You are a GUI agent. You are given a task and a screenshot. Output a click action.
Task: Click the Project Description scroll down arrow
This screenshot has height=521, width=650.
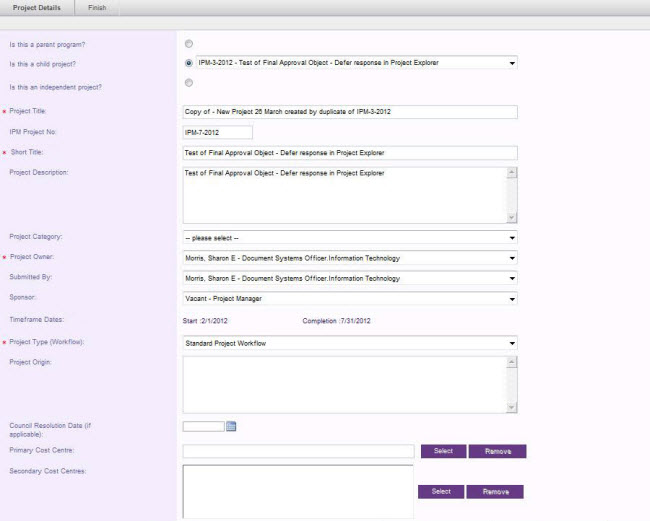click(x=512, y=217)
